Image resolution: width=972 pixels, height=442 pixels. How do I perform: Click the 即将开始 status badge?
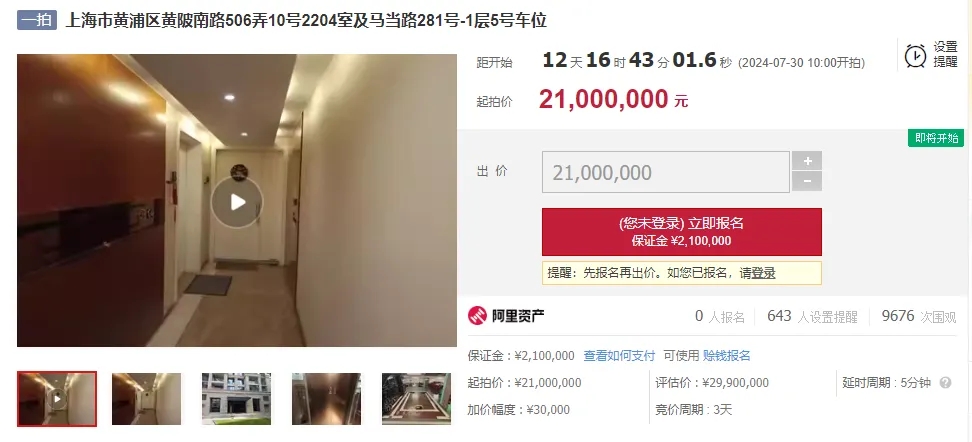936,138
